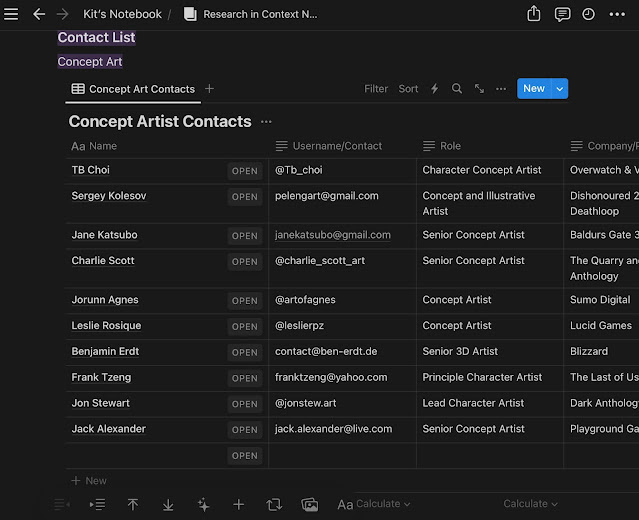
Task: Open the Name column header menu
Action: click(x=167, y=146)
